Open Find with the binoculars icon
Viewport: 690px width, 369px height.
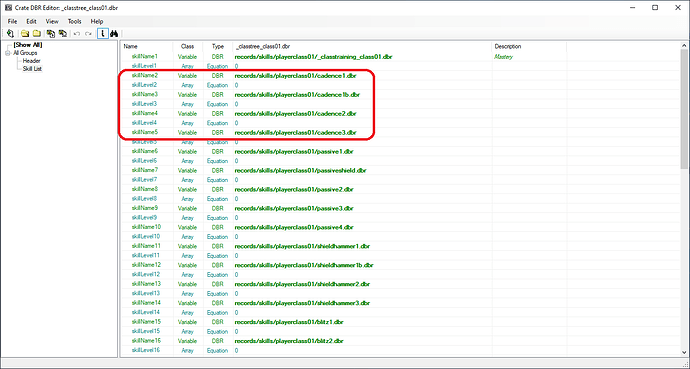(x=114, y=33)
